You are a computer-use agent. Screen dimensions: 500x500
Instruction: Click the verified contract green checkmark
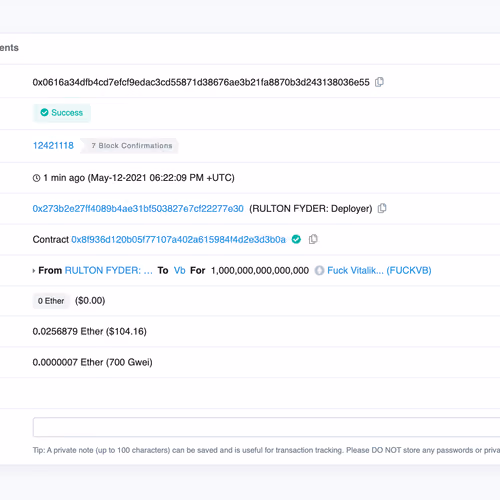[296, 239]
